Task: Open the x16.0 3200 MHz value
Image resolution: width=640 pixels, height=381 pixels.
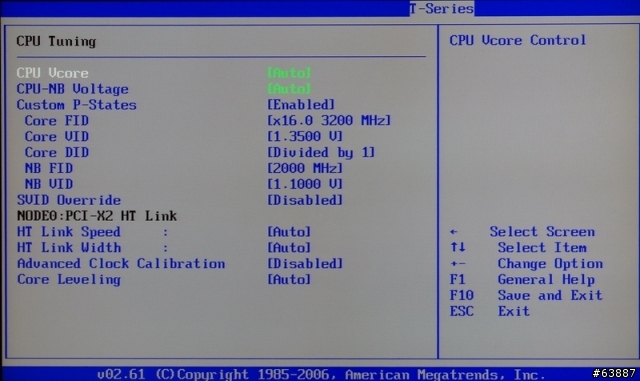Action: coord(329,121)
